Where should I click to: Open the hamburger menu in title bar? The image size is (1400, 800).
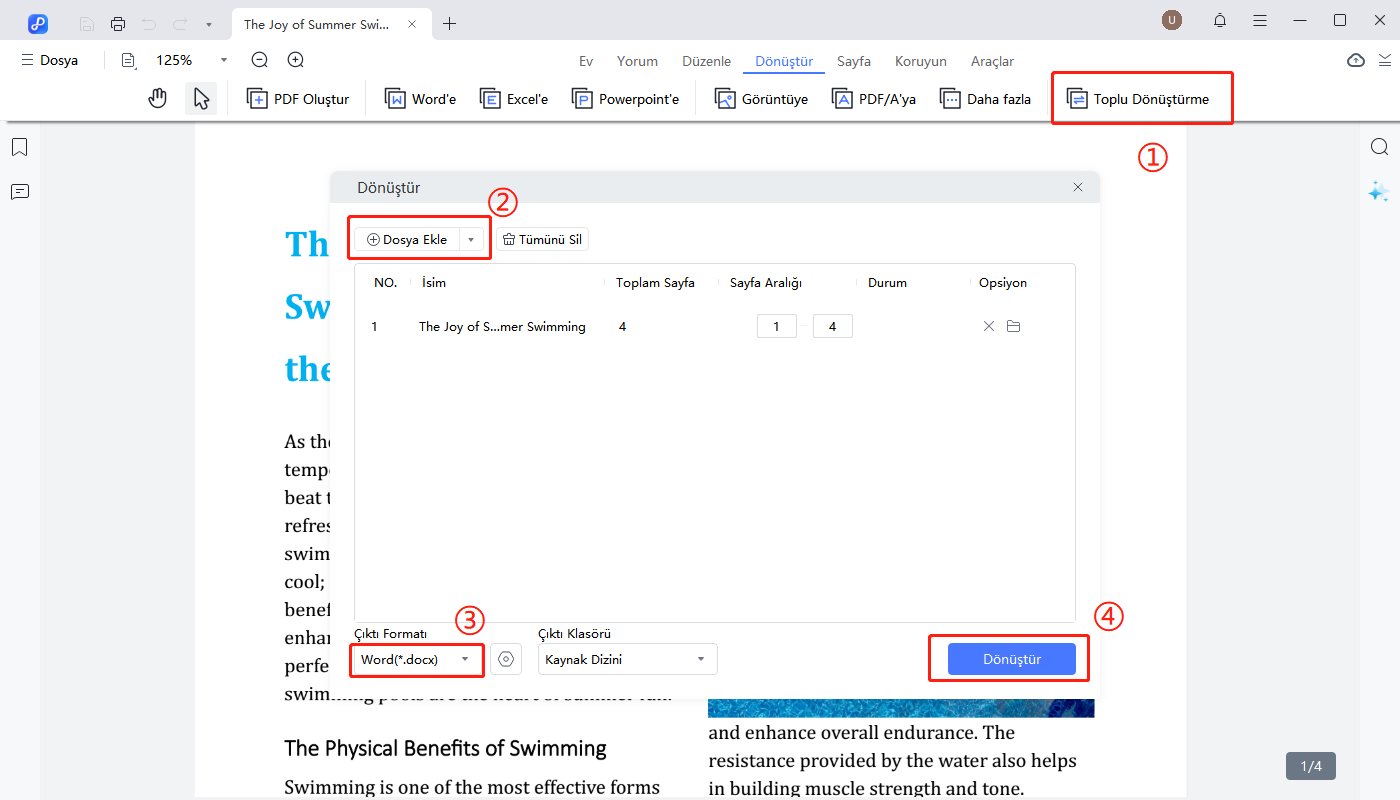click(x=1260, y=20)
